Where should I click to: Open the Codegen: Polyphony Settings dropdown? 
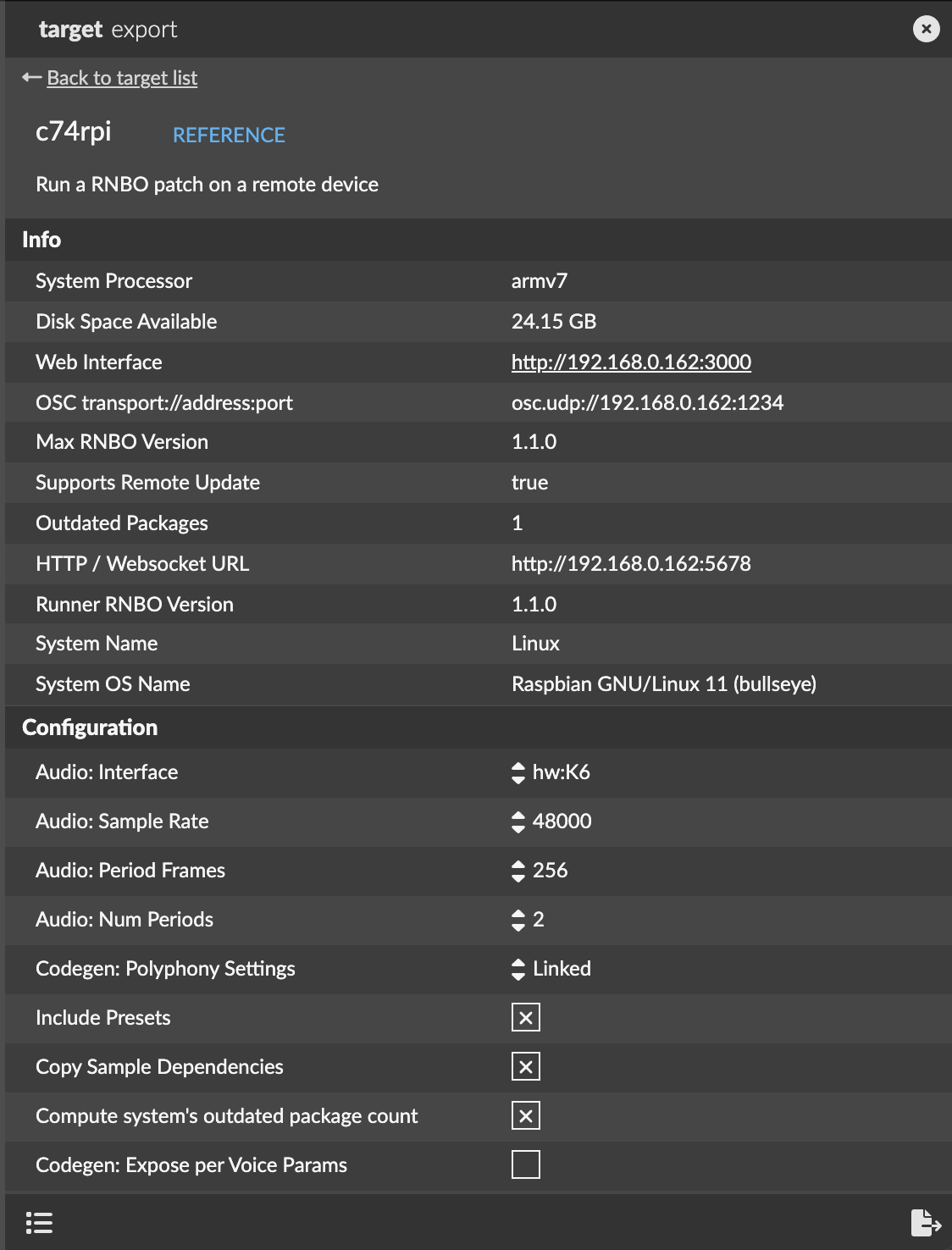point(551,969)
